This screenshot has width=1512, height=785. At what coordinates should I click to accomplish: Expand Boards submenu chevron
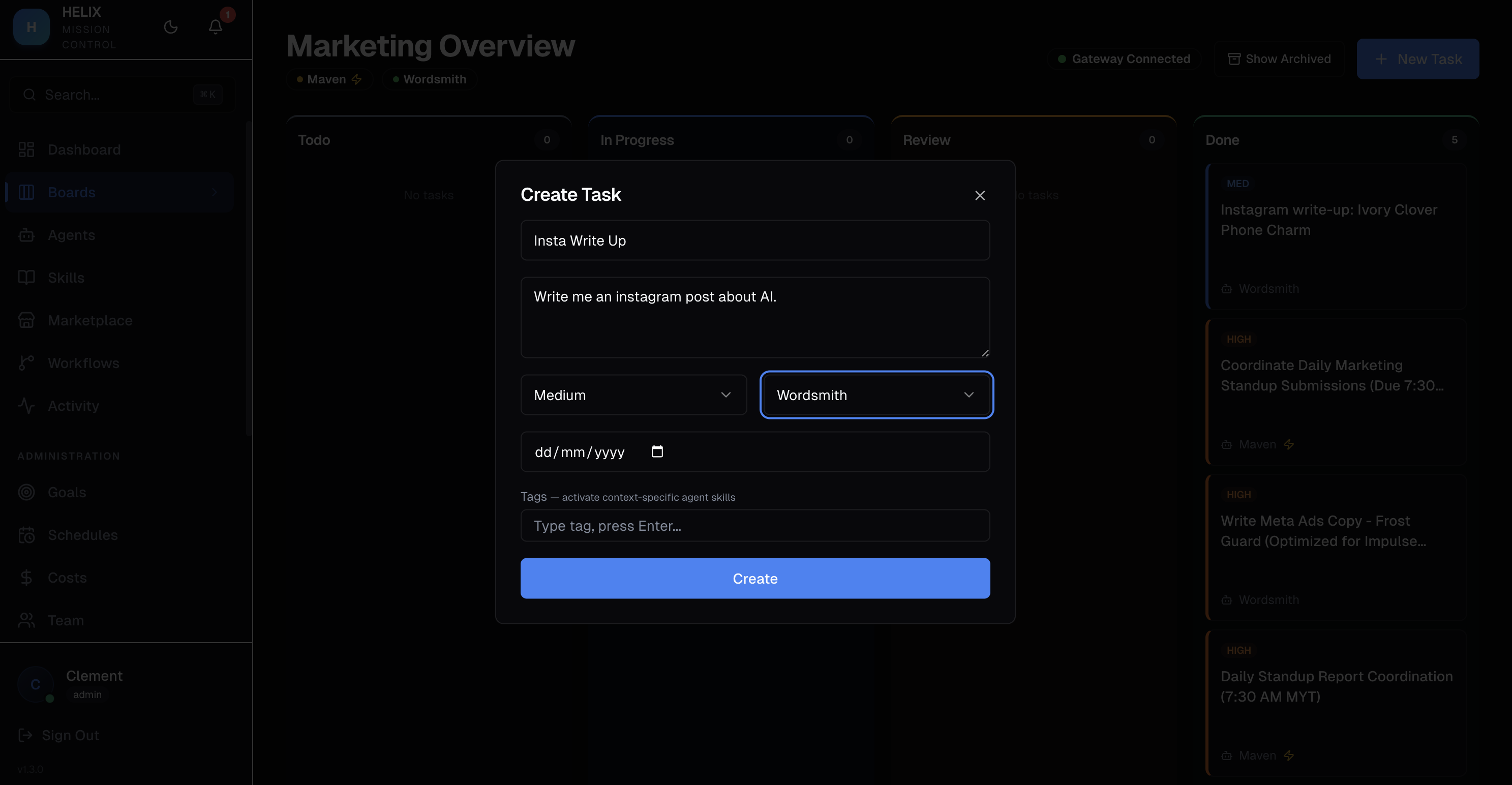click(215, 192)
